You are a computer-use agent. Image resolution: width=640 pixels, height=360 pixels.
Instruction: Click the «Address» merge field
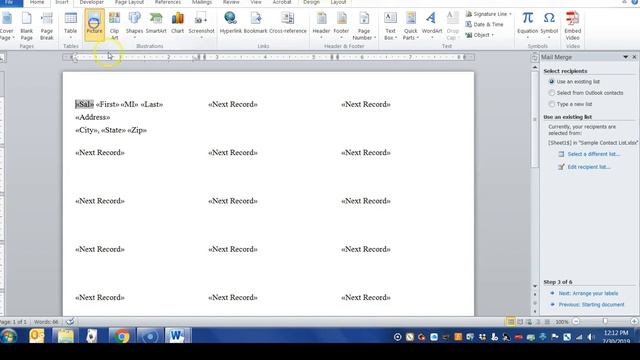coord(93,118)
